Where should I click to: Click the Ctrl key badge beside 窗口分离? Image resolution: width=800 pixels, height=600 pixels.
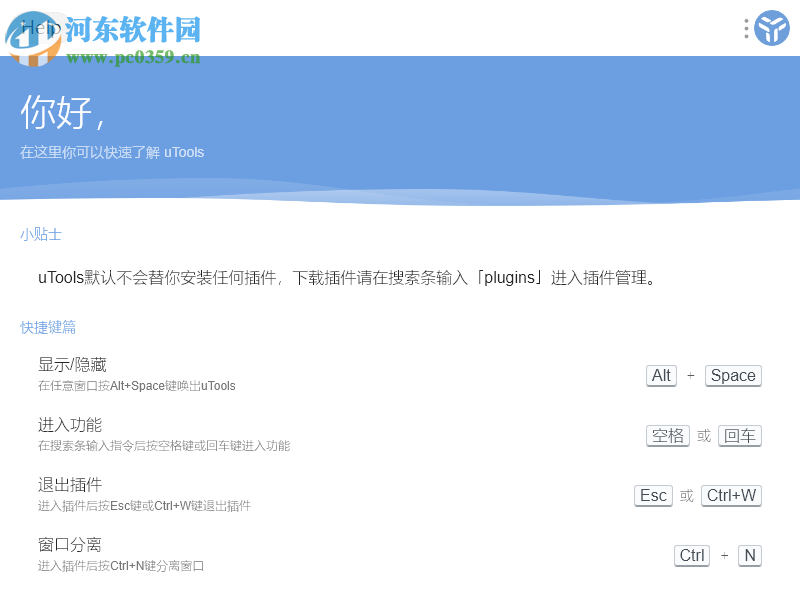coord(691,556)
